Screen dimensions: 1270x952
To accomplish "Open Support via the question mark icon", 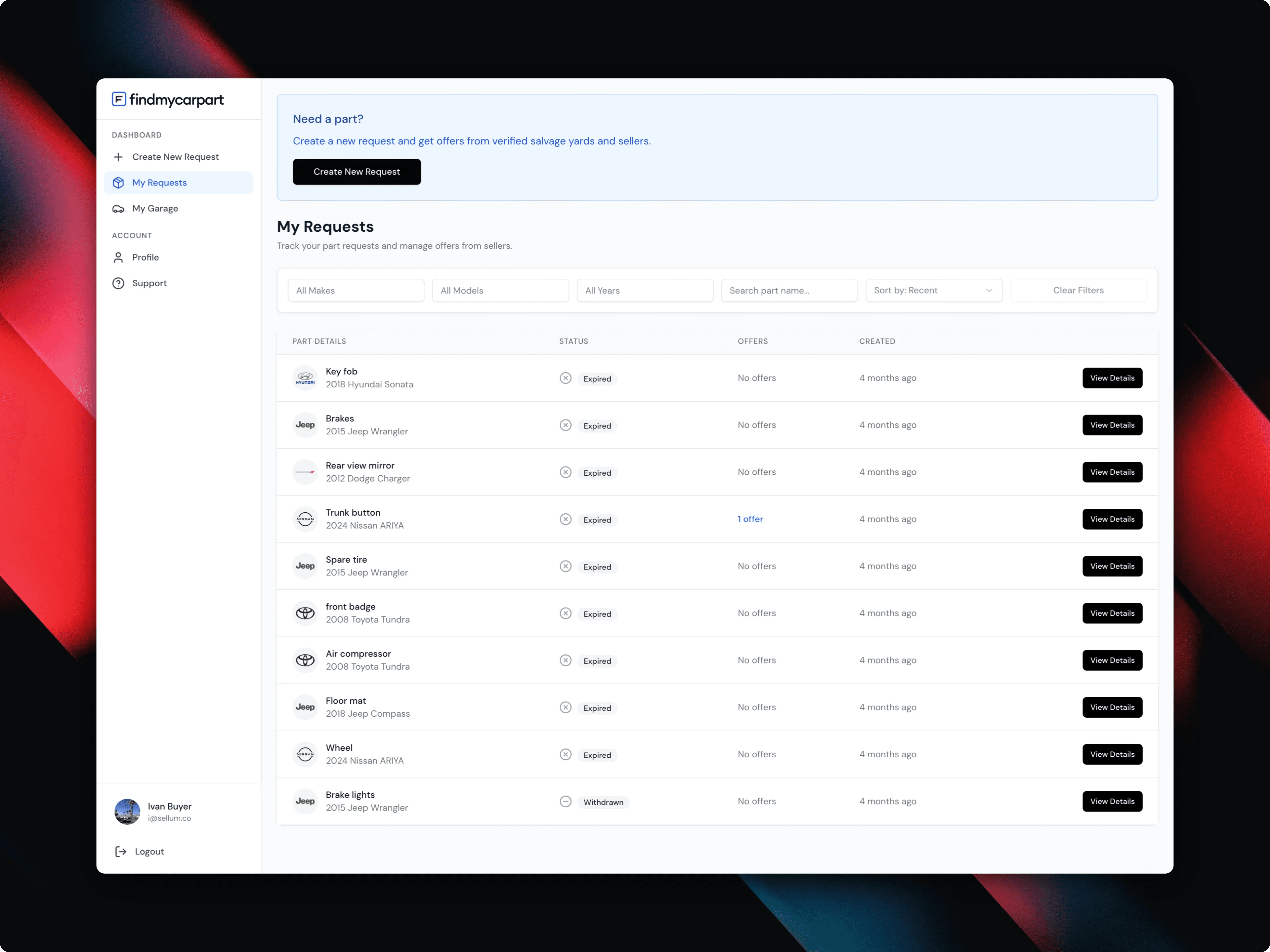I will tap(118, 283).
